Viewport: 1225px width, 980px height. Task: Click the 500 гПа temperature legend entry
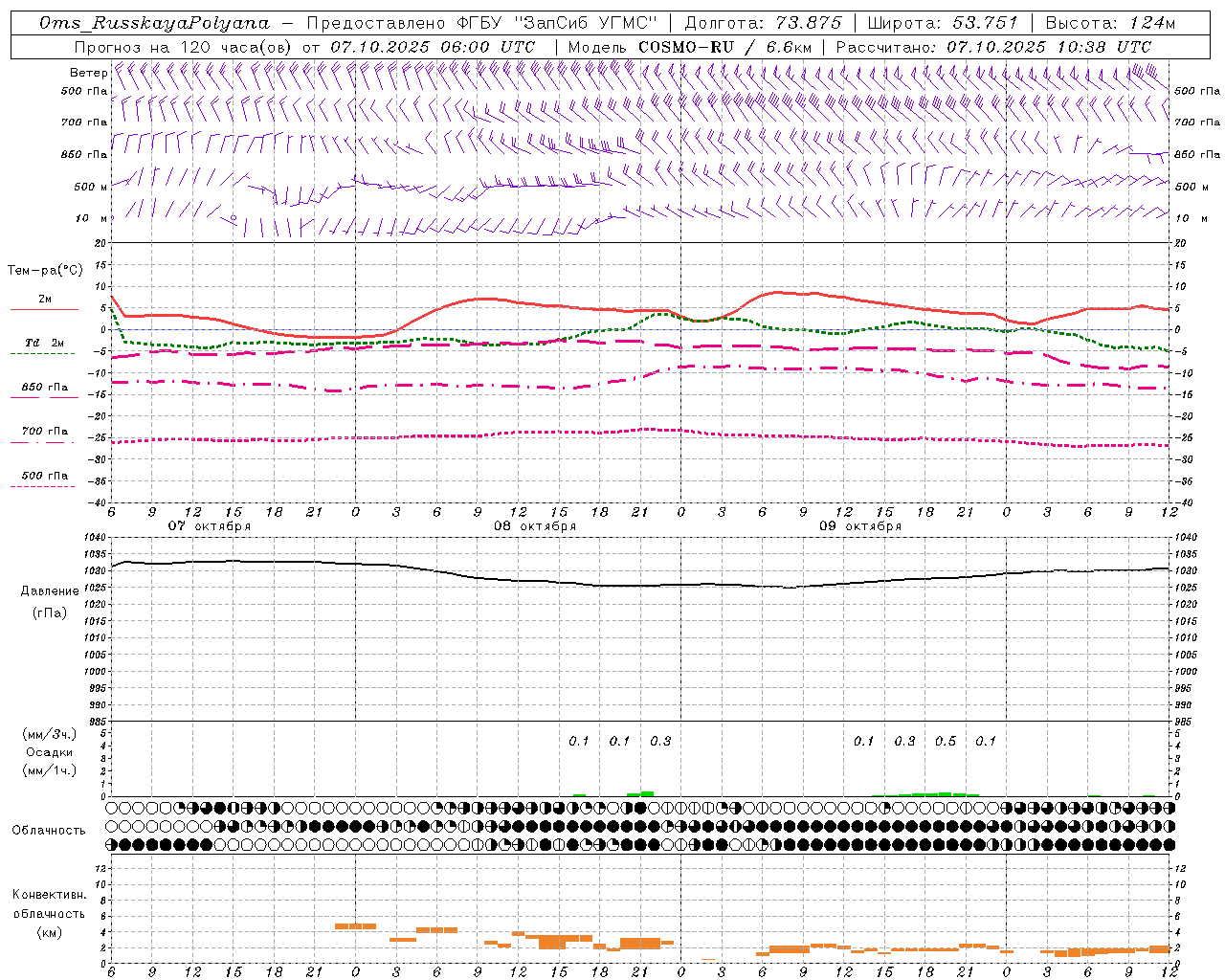[44, 476]
